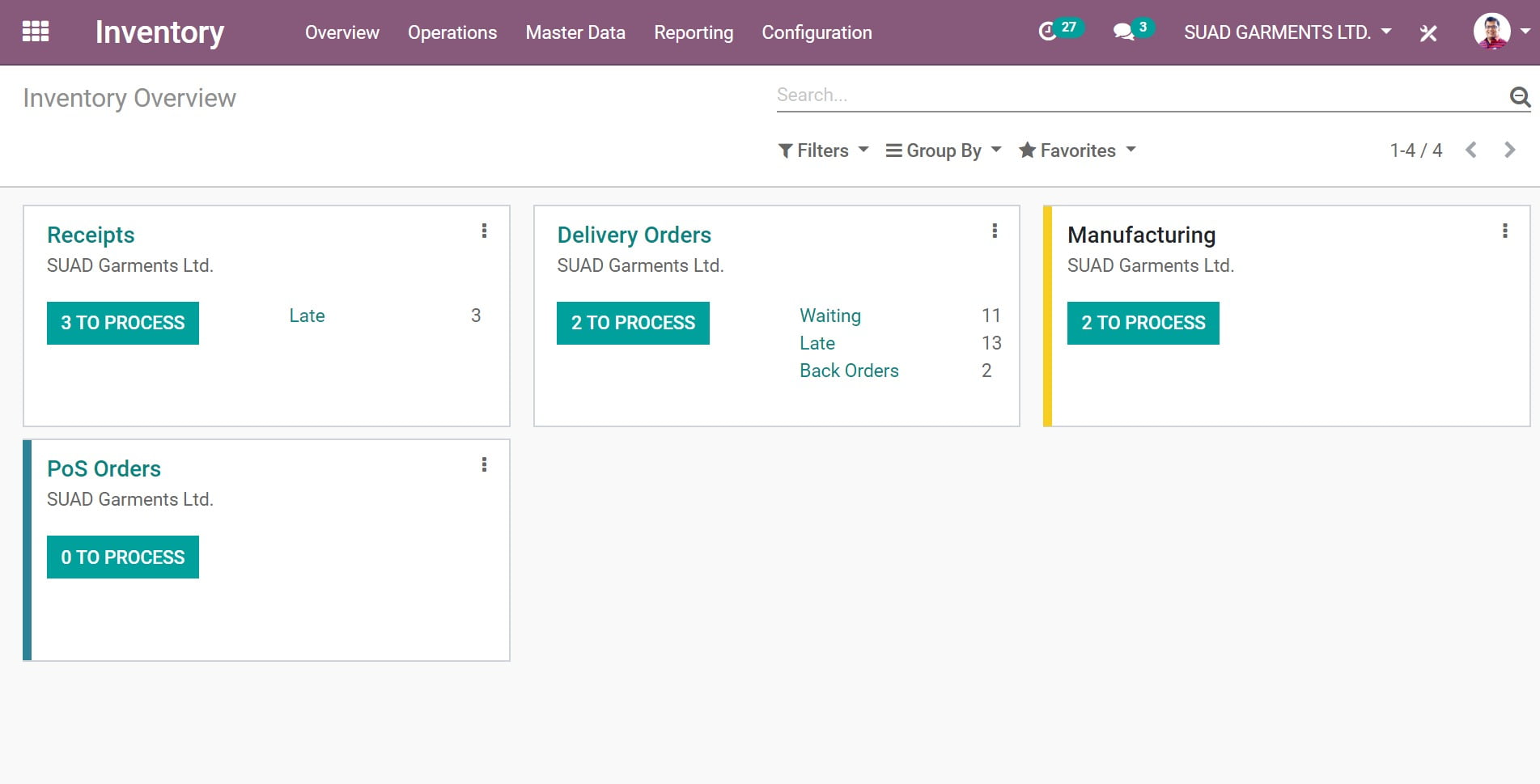The image size is (1540, 784).
Task: Click 2 TO PROCESS on Manufacturing
Action: [1143, 323]
